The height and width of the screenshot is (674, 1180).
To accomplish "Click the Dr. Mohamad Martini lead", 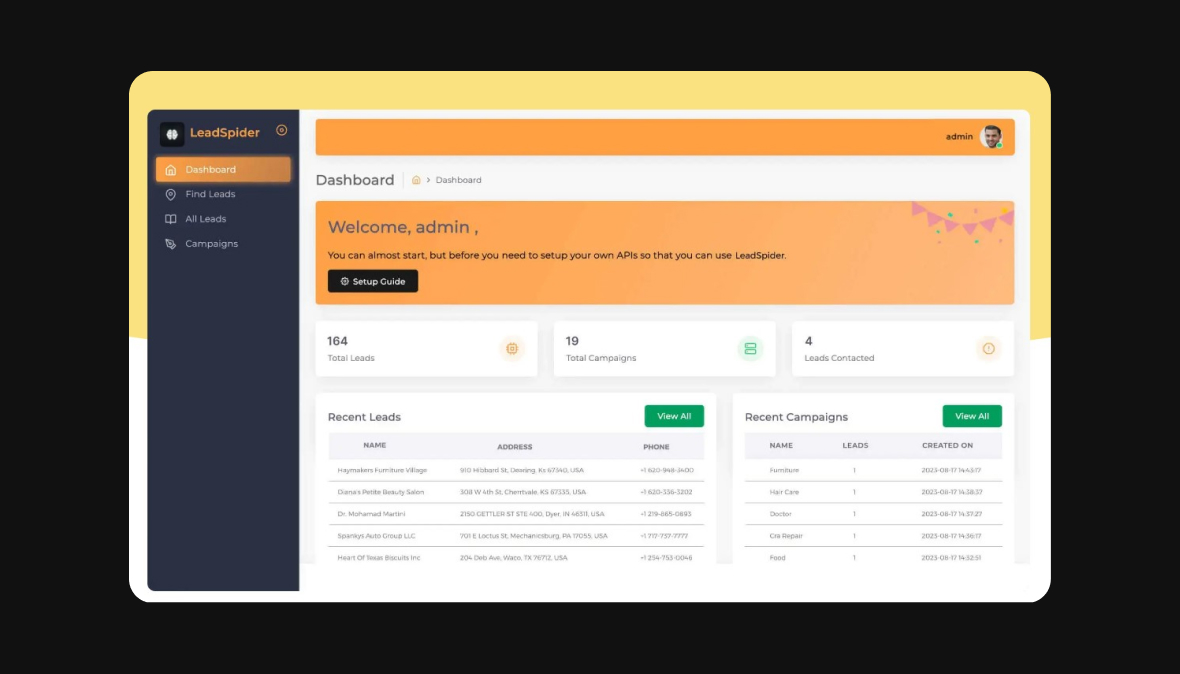I will [x=372, y=514].
